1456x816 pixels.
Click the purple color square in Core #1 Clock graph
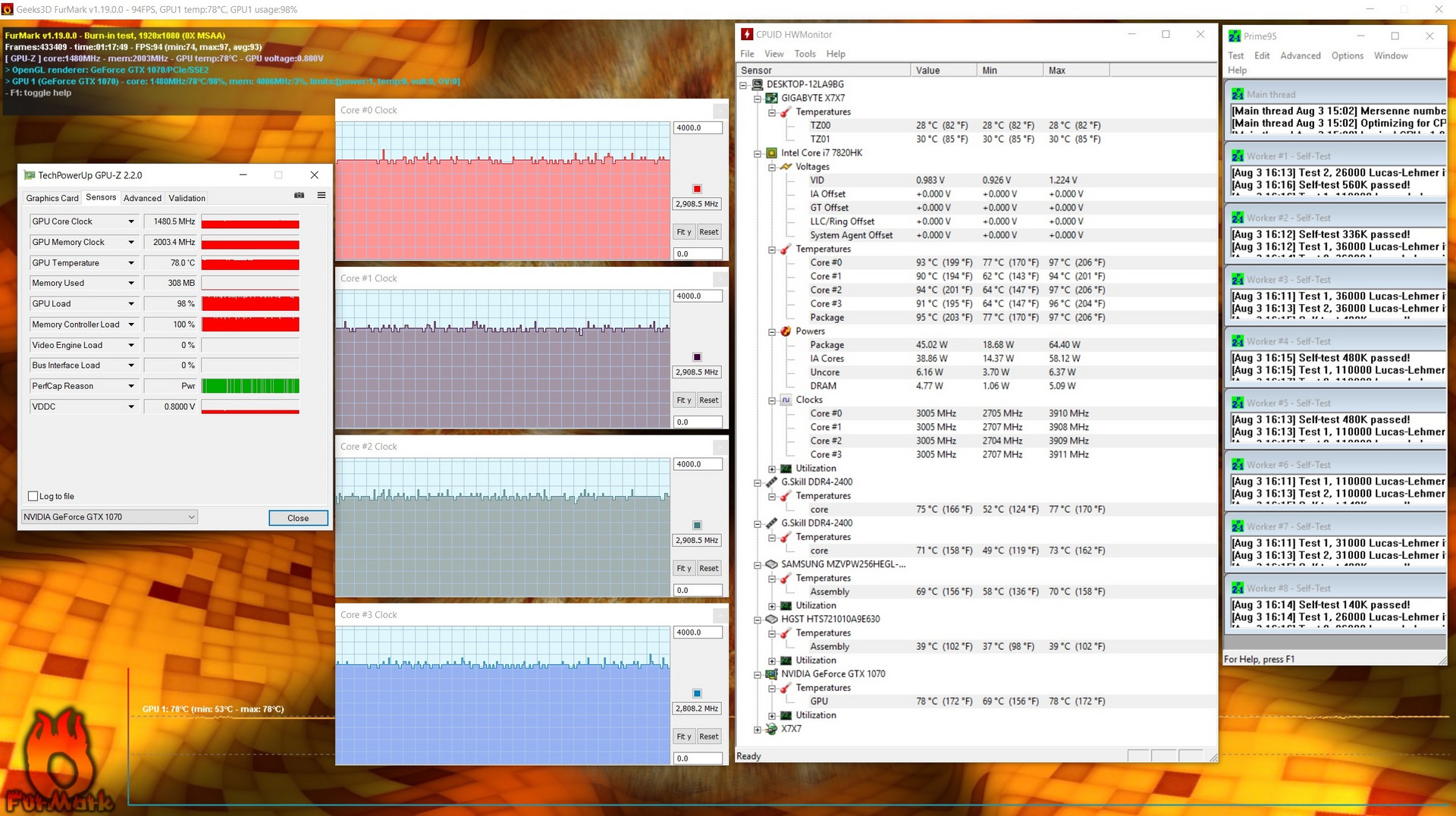tap(697, 357)
